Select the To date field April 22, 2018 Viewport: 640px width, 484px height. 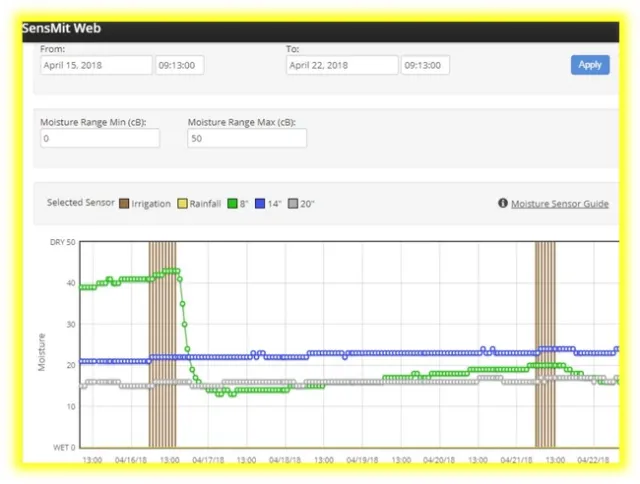[x=342, y=65]
